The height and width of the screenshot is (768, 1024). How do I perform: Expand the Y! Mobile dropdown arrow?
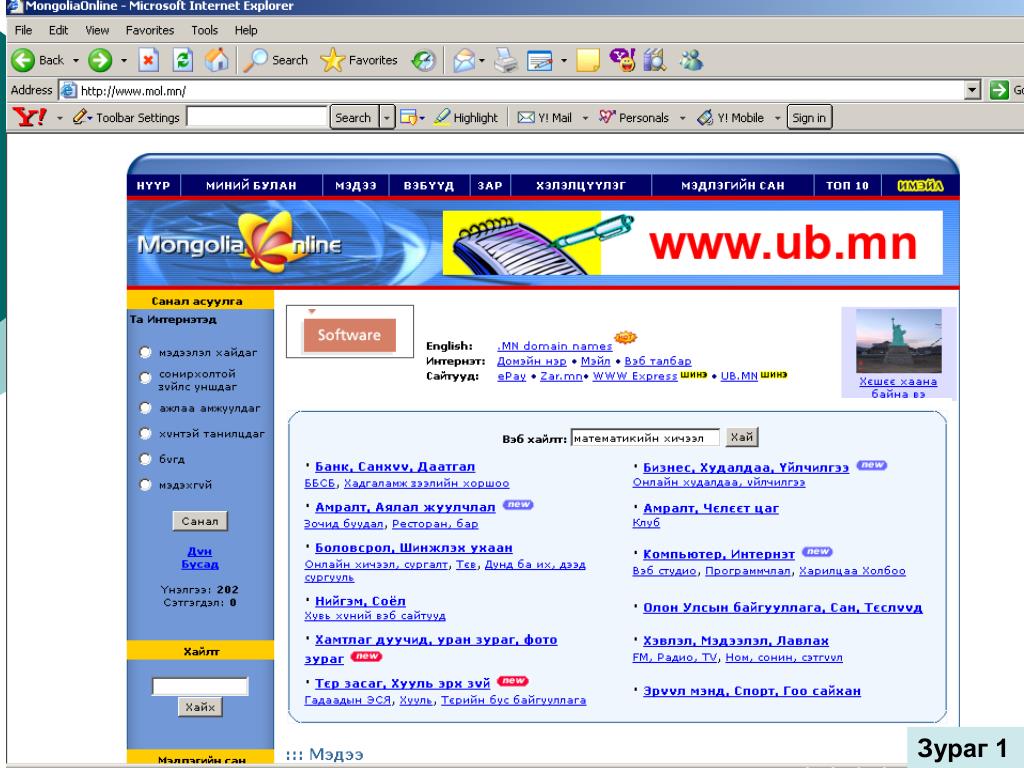pos(777,118)
